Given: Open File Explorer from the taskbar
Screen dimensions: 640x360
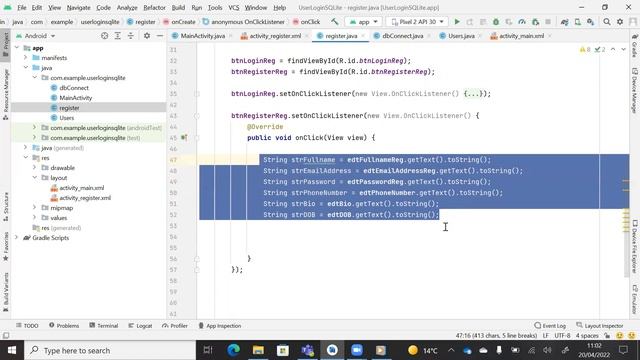Looking at the screenshot, I should (258, 350).
